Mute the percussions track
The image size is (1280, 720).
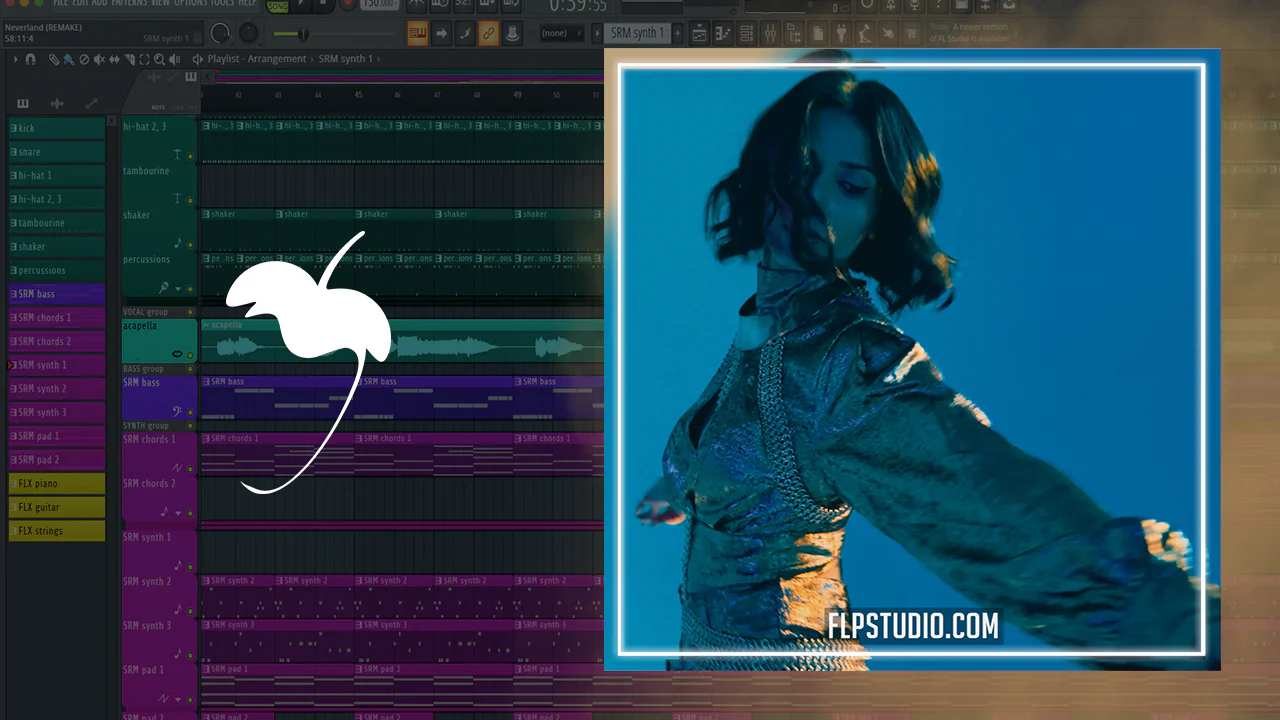190,289
